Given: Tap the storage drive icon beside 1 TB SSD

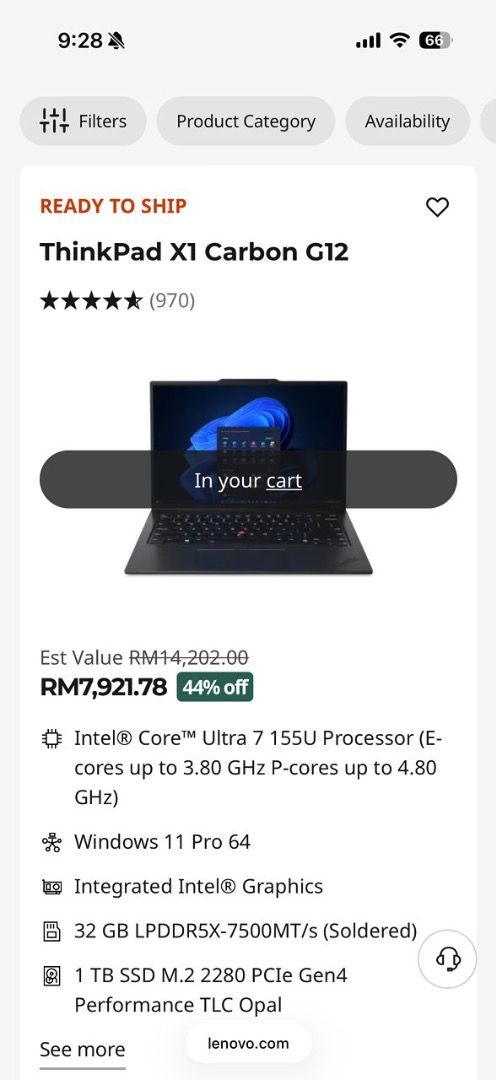Looking at the screenshot, I should coord(52,976).
